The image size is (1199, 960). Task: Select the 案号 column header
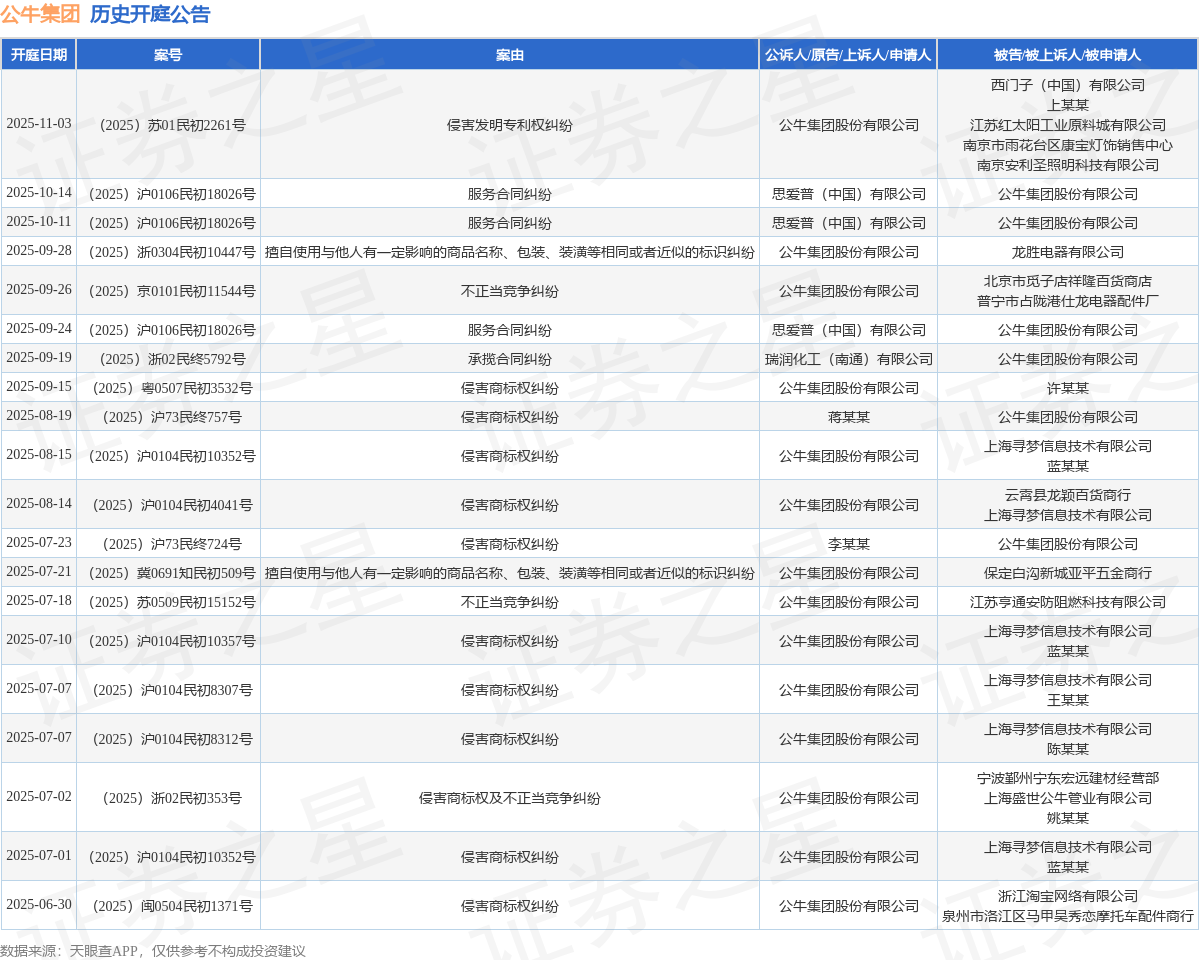click(168, 54)
